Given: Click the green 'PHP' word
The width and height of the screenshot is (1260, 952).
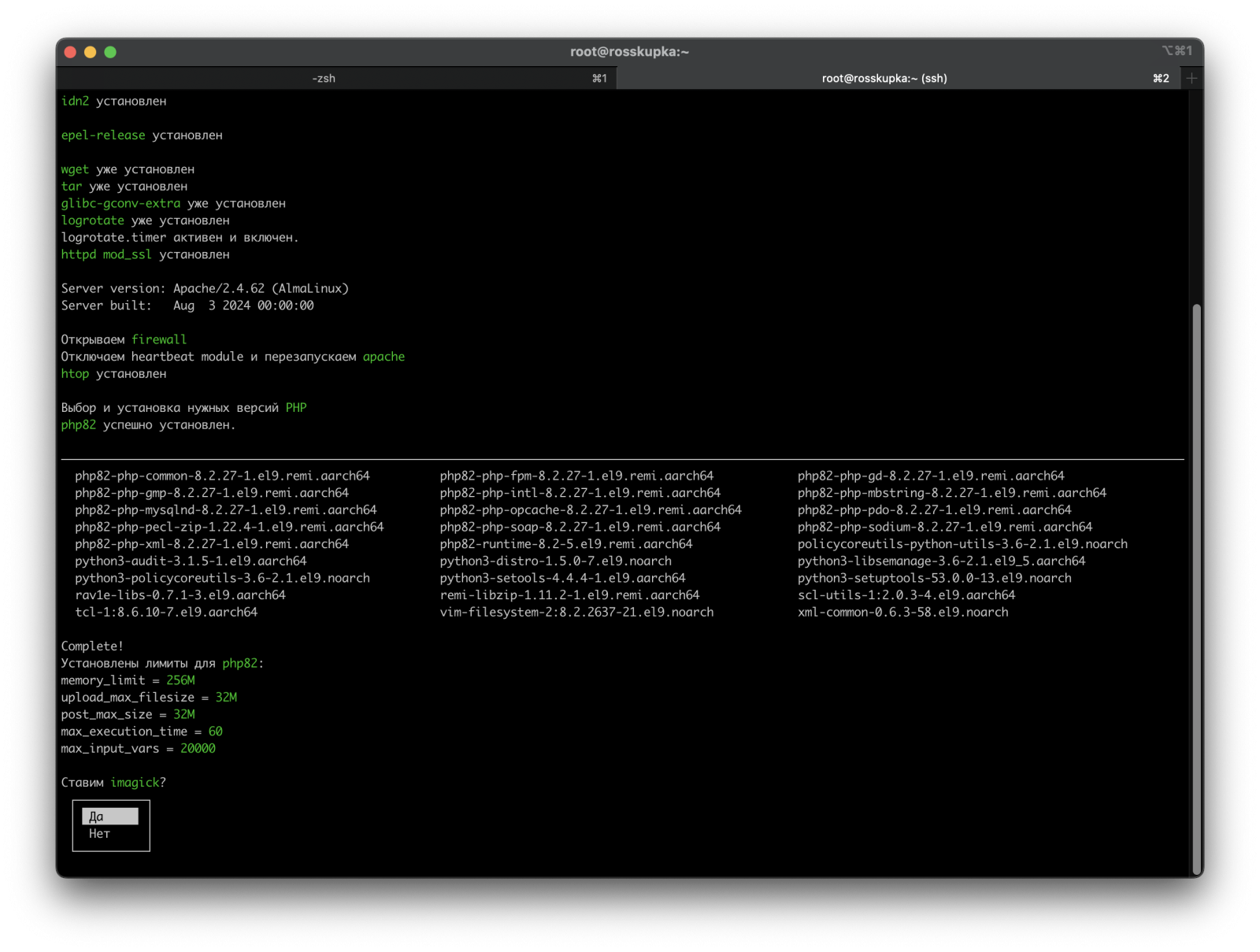Looking at the screenshot, I should click(296, 408).
